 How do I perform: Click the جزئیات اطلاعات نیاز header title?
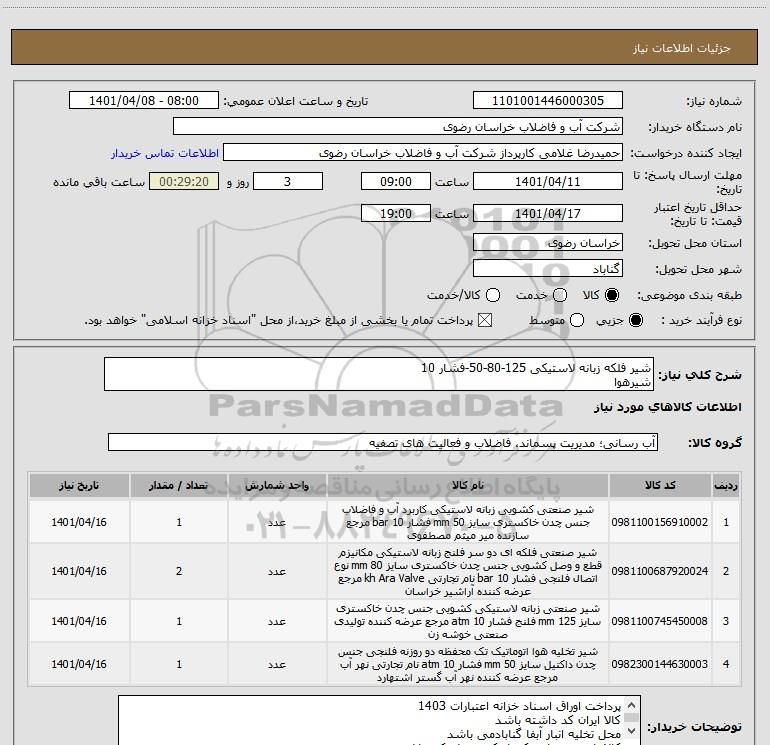(x=682, y=48)
